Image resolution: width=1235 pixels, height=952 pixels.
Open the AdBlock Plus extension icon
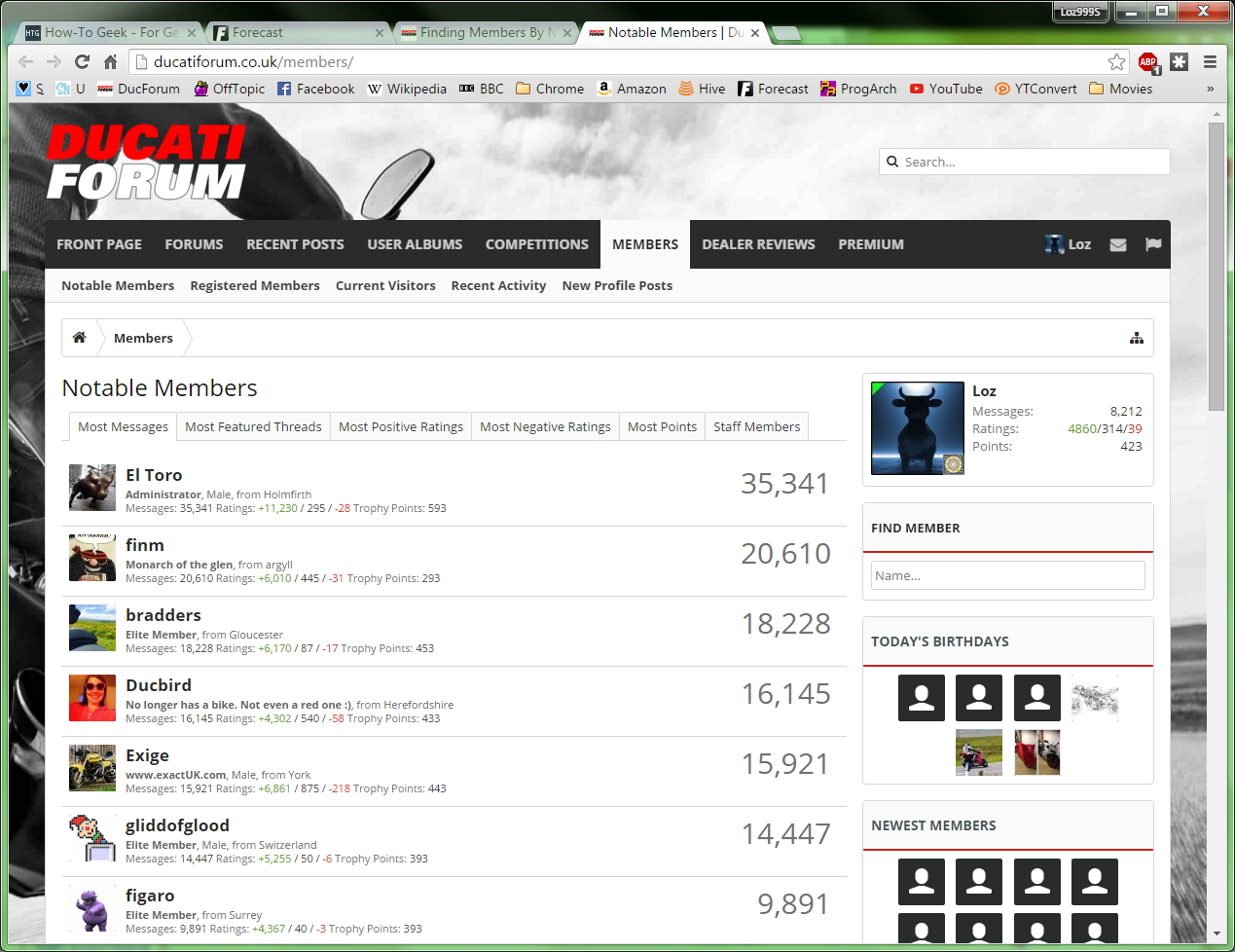[1148, 62]
